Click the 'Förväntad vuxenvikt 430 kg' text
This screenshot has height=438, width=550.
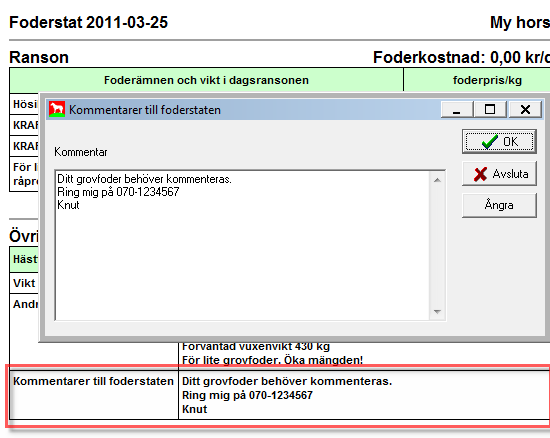tap(256, 346)
